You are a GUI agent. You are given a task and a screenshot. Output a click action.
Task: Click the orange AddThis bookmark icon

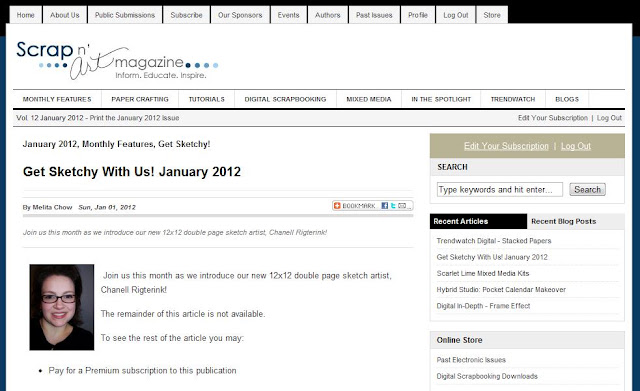click(337, 206)
